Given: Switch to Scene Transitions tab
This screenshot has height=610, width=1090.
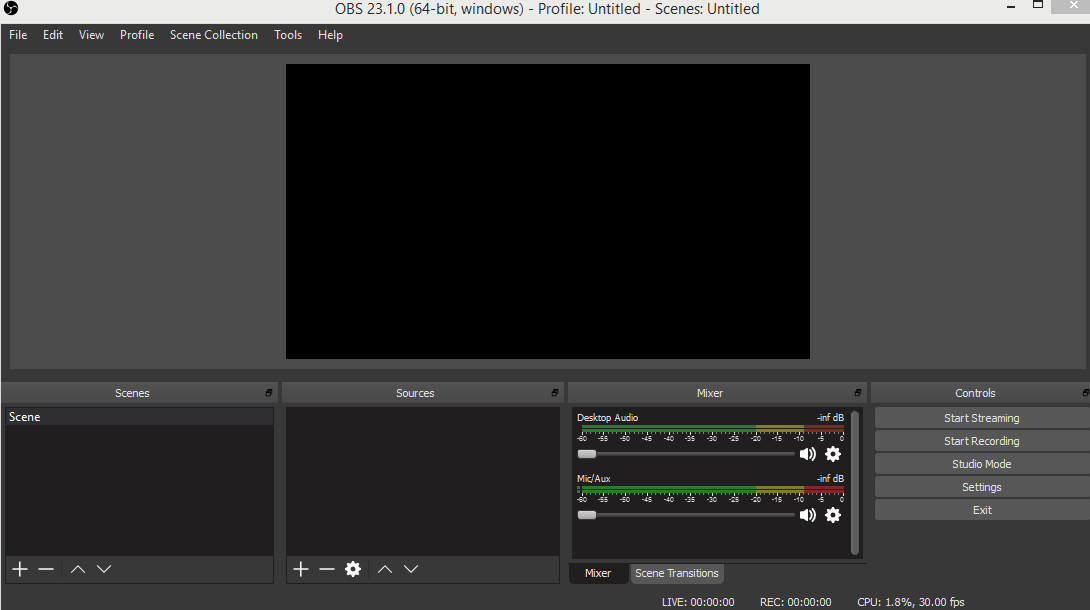Looking at the screenshot, I should tap(676, 573).
